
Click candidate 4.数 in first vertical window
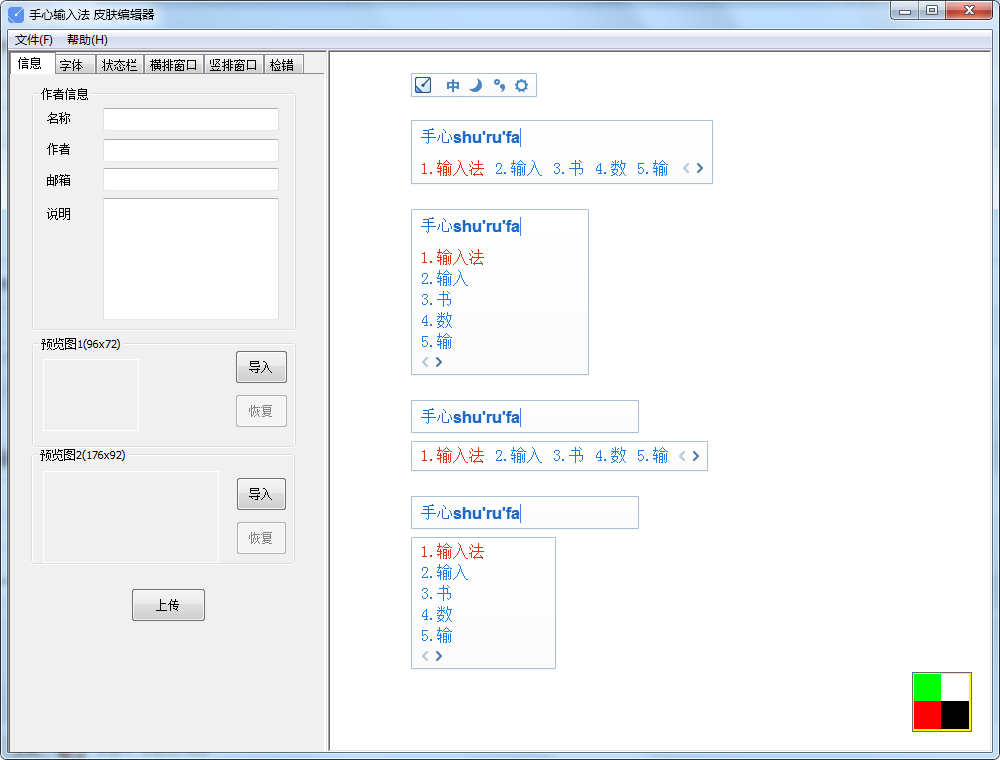pos(437,321)
